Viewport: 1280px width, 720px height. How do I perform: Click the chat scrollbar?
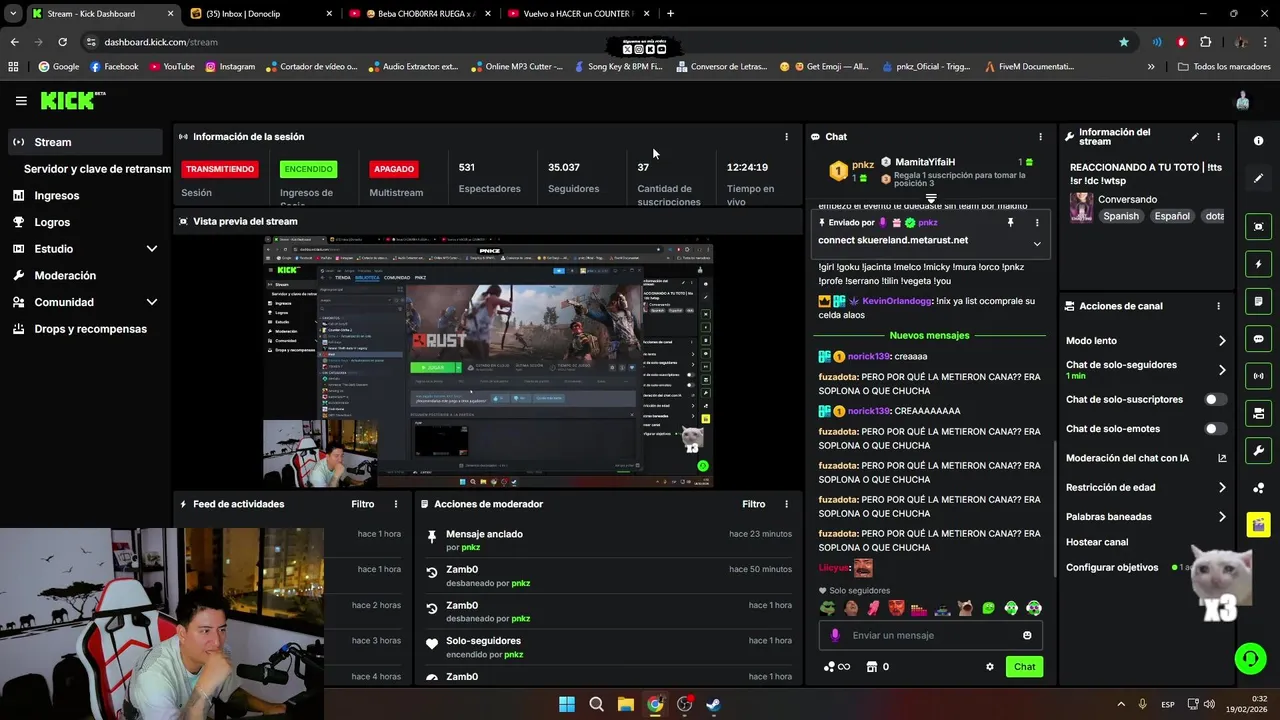click(1055, 507)
